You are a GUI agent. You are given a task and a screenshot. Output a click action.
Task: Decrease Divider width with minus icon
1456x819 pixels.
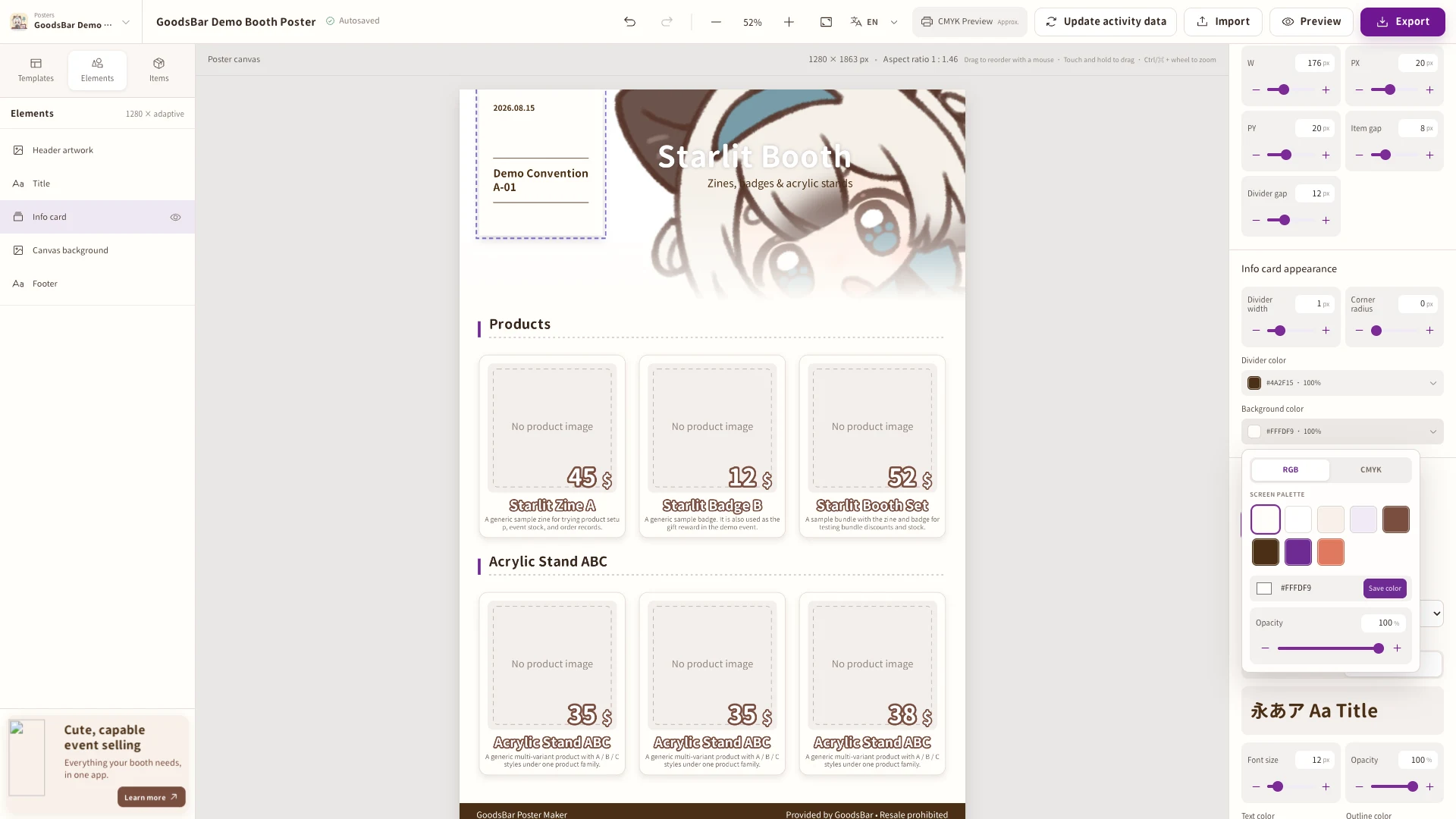(1256, 331)
